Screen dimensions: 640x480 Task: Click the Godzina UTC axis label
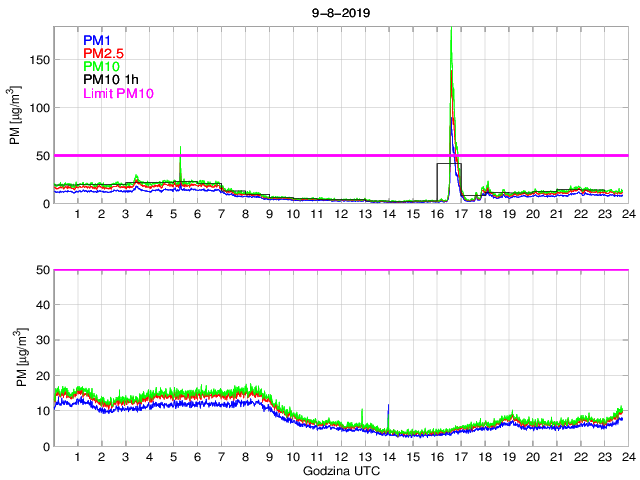[339, 470]
